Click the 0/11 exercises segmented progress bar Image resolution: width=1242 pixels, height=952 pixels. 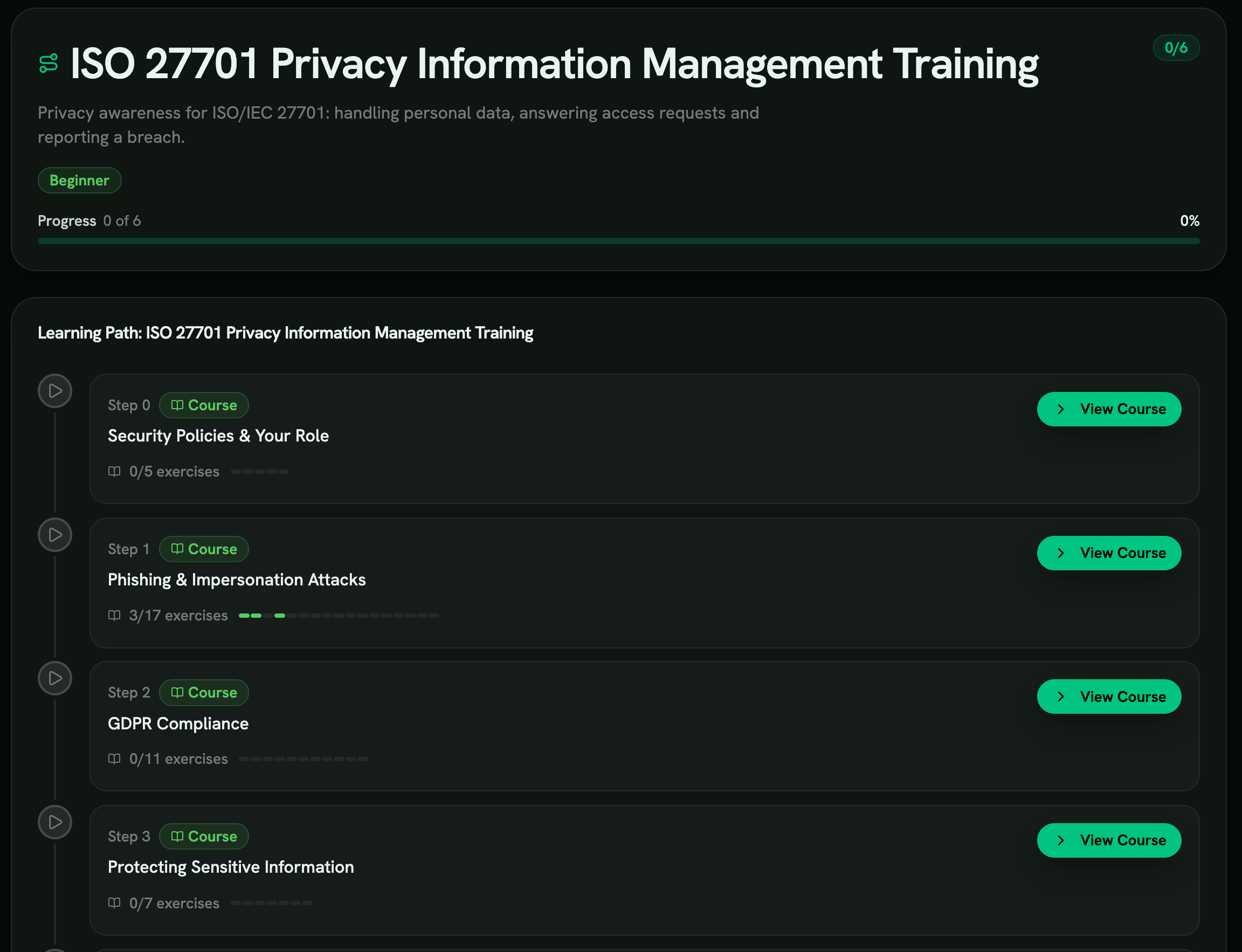tap(303, 759)
